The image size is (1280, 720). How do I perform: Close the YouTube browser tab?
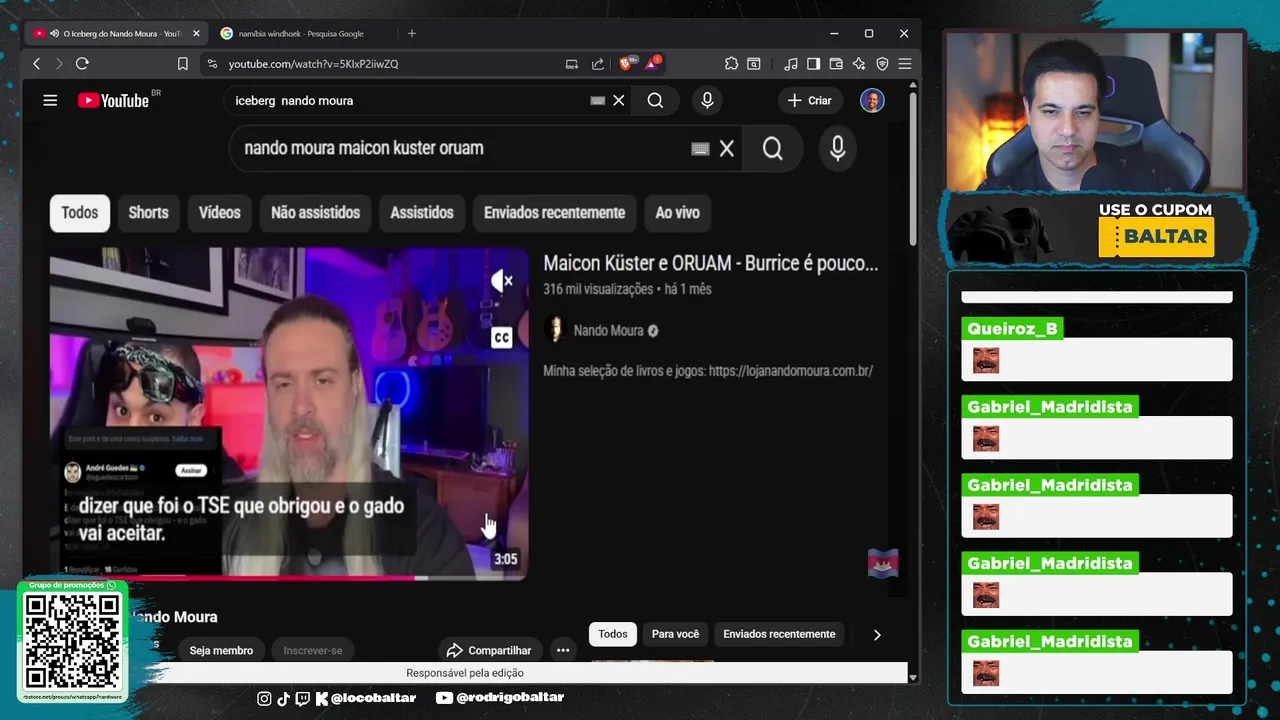pyautogui.click(x=196, y=33)
